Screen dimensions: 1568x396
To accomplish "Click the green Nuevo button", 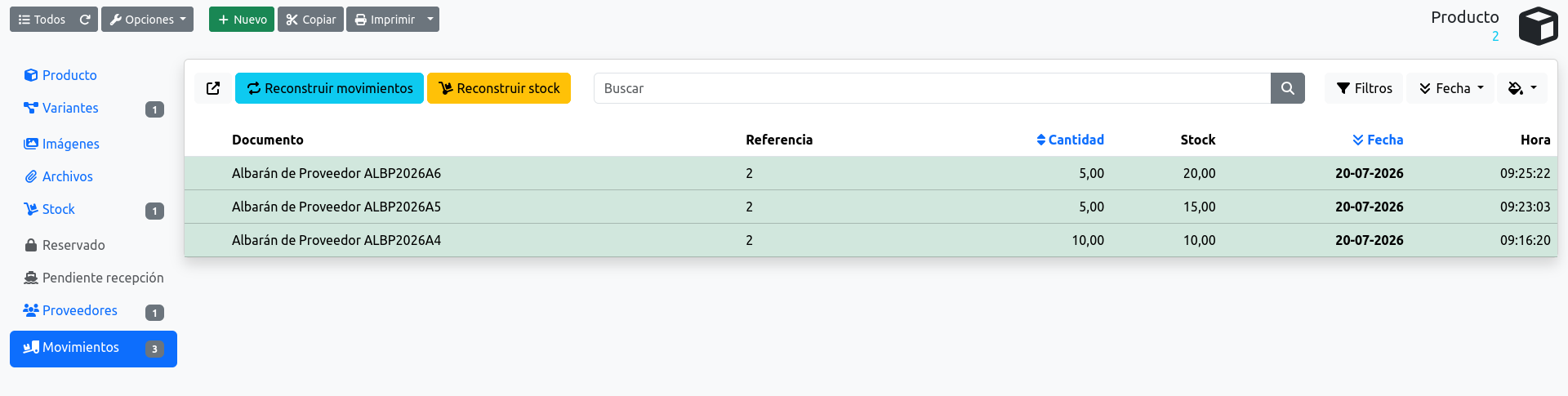I will 242,20.
